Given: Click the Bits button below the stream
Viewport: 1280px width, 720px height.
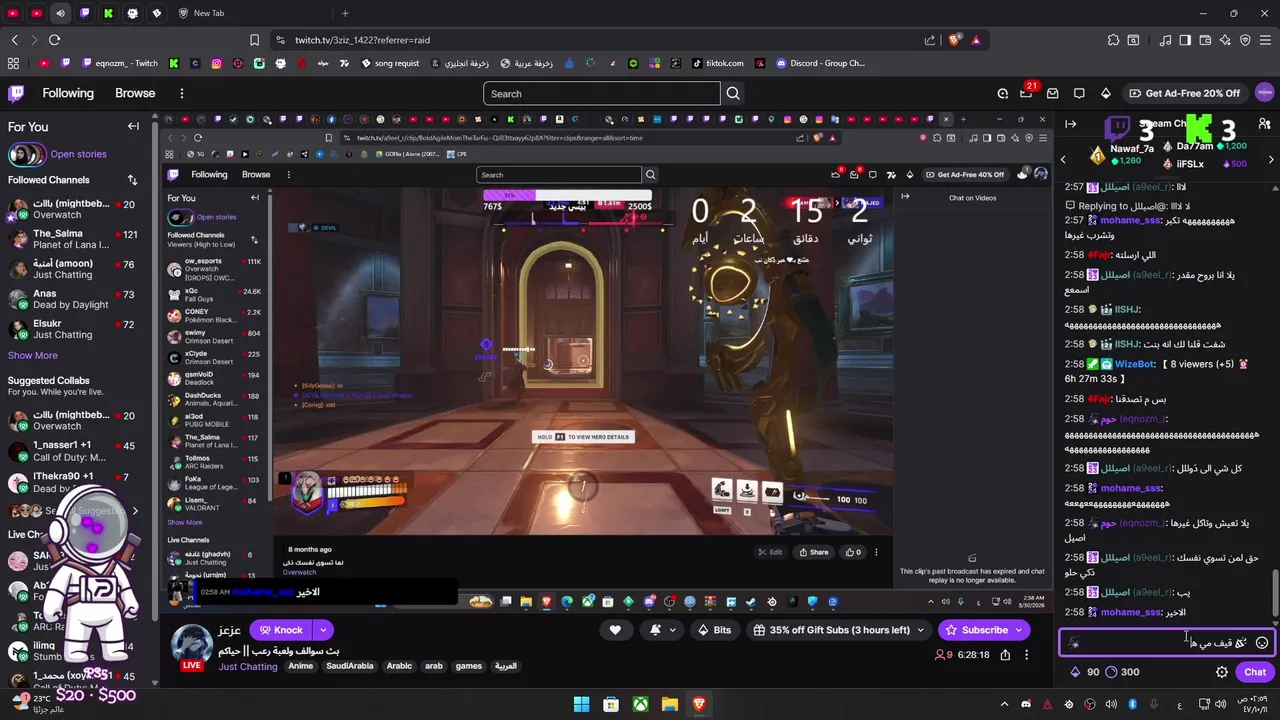Looking at the screenshot, I should click(714, 630).
